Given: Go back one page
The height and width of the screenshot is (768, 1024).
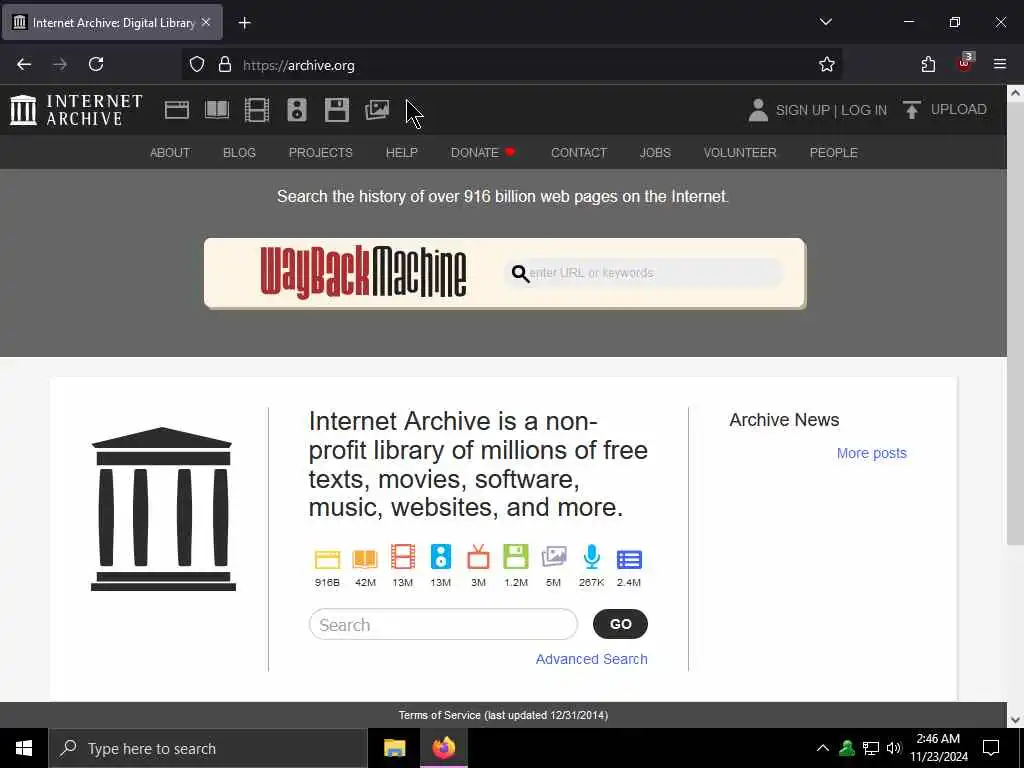Looking at the screenshot, I should click(x=24, y=64).
